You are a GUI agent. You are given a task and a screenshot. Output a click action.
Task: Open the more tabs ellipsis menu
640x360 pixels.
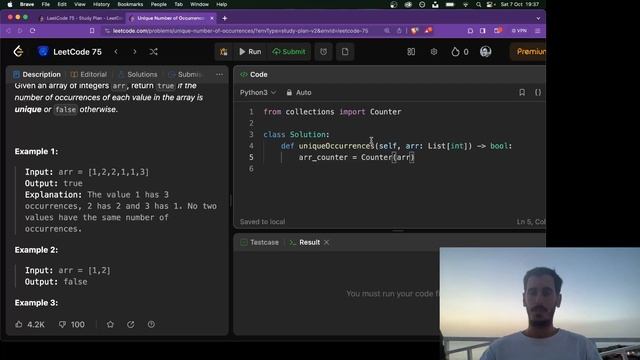point(220,74)
